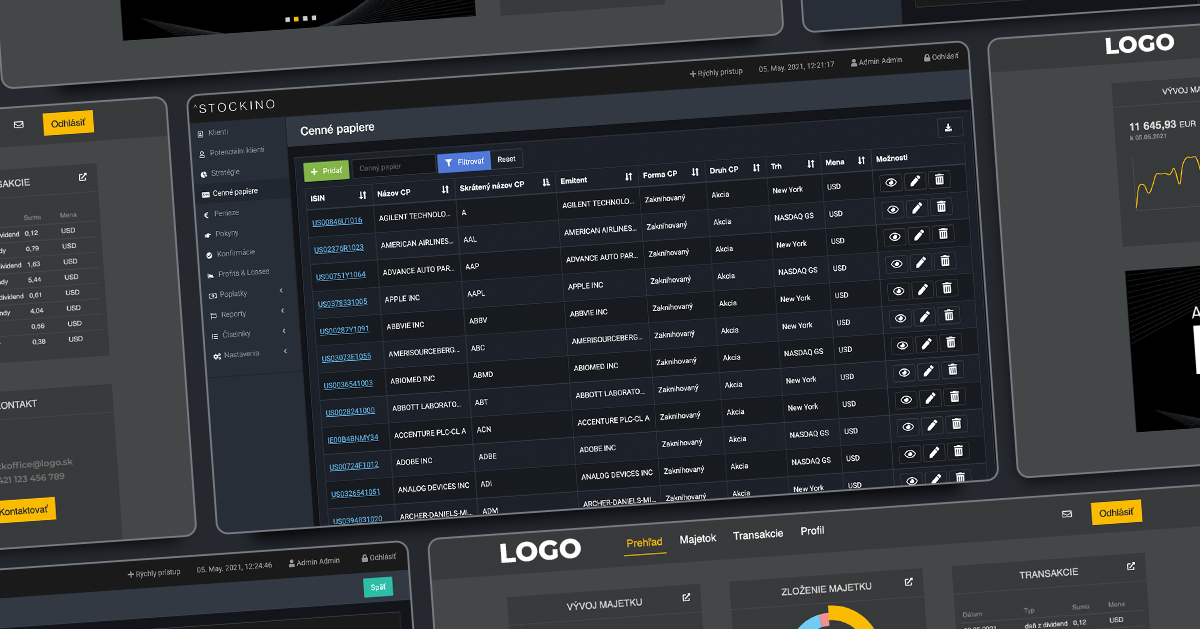
Task: Open mail icon in top-left window
Action: pyautogui.click(x=18, y=125)
